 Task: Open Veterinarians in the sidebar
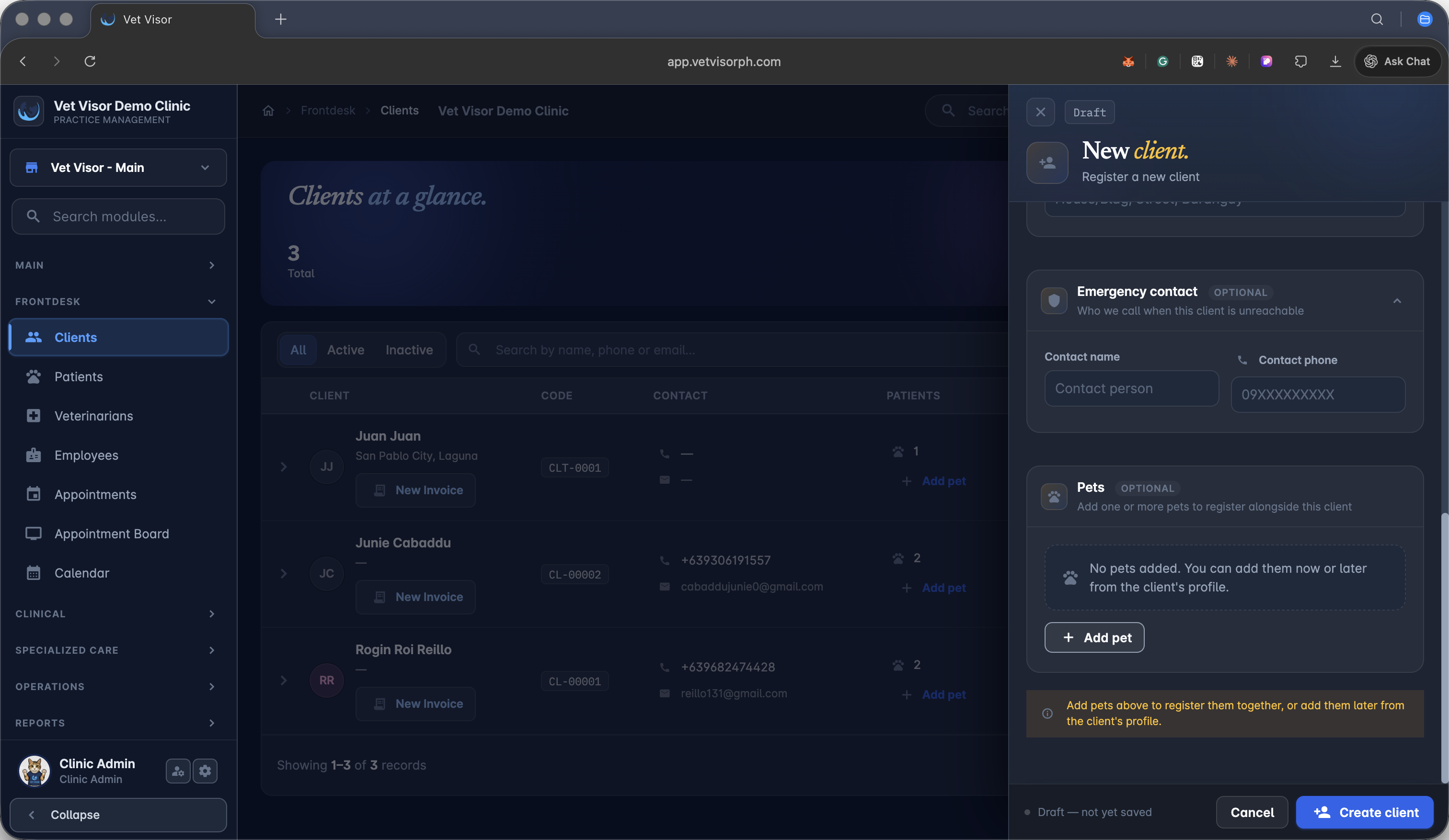118,415
